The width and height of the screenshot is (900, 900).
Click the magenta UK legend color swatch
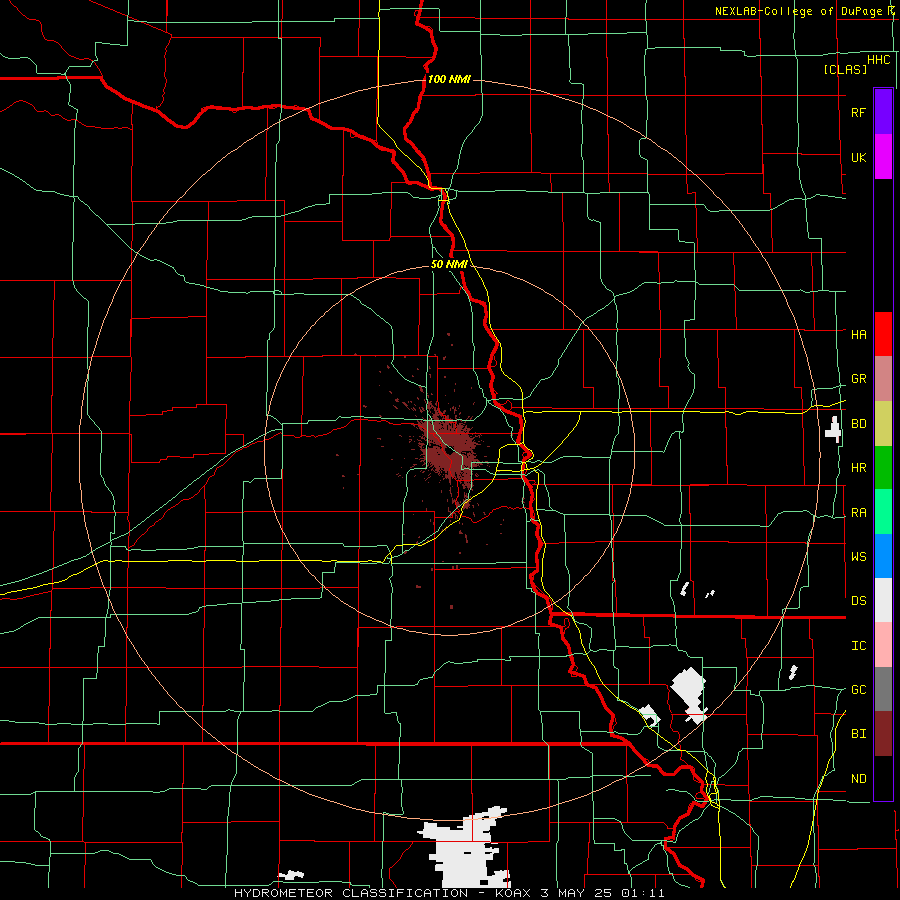pyautogui.click(x=883, y=156)
